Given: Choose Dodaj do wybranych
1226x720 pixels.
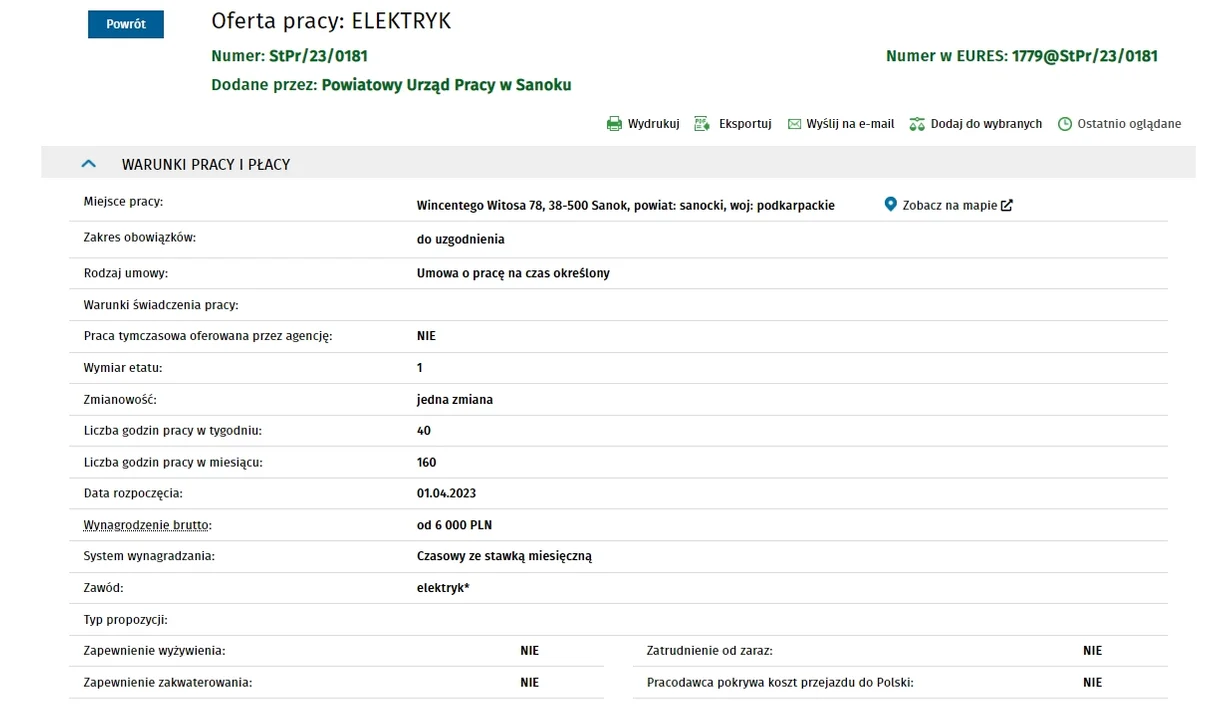Looking at the screenshot, I should click(986, 124).
